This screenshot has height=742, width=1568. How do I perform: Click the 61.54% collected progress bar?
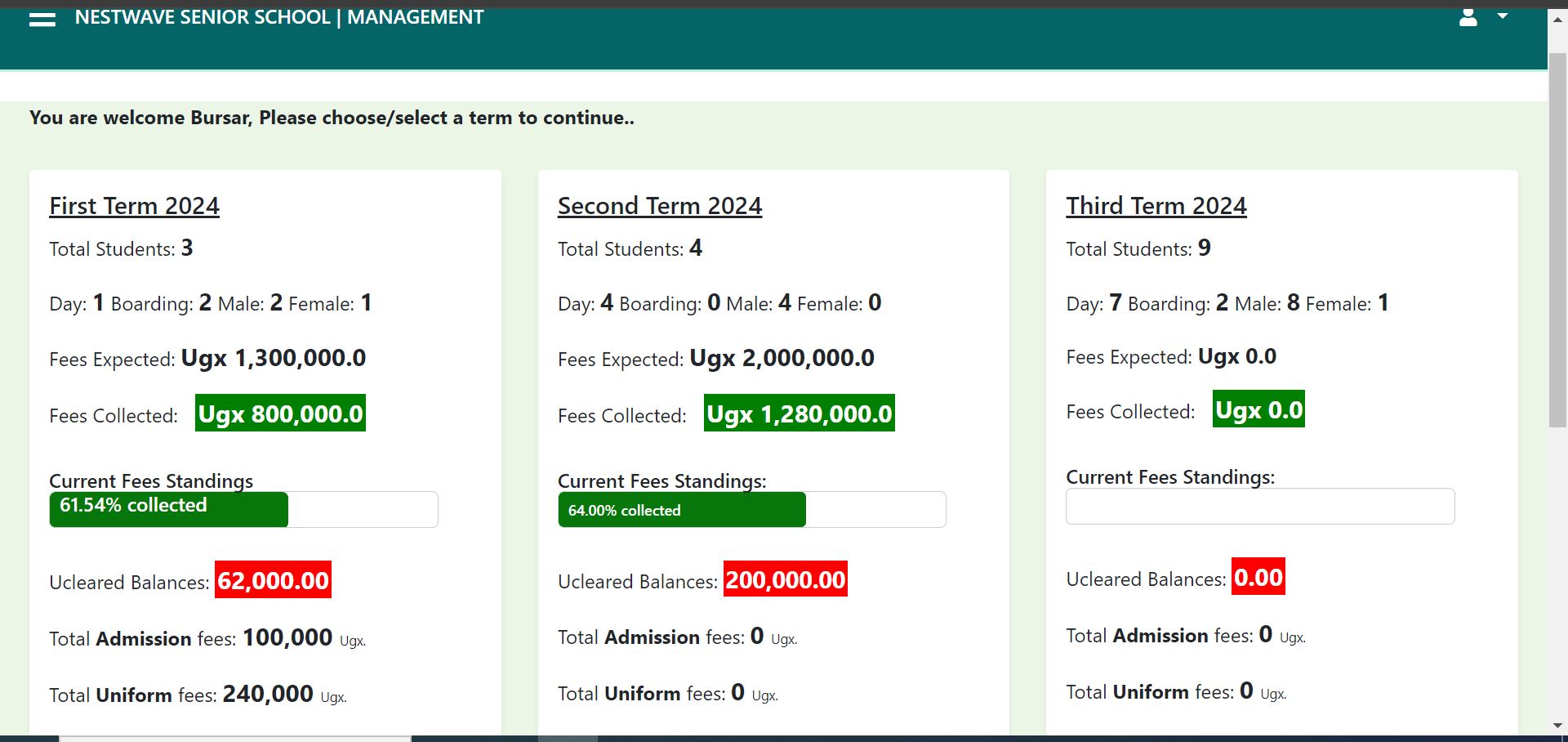click(x=168, y=509)
